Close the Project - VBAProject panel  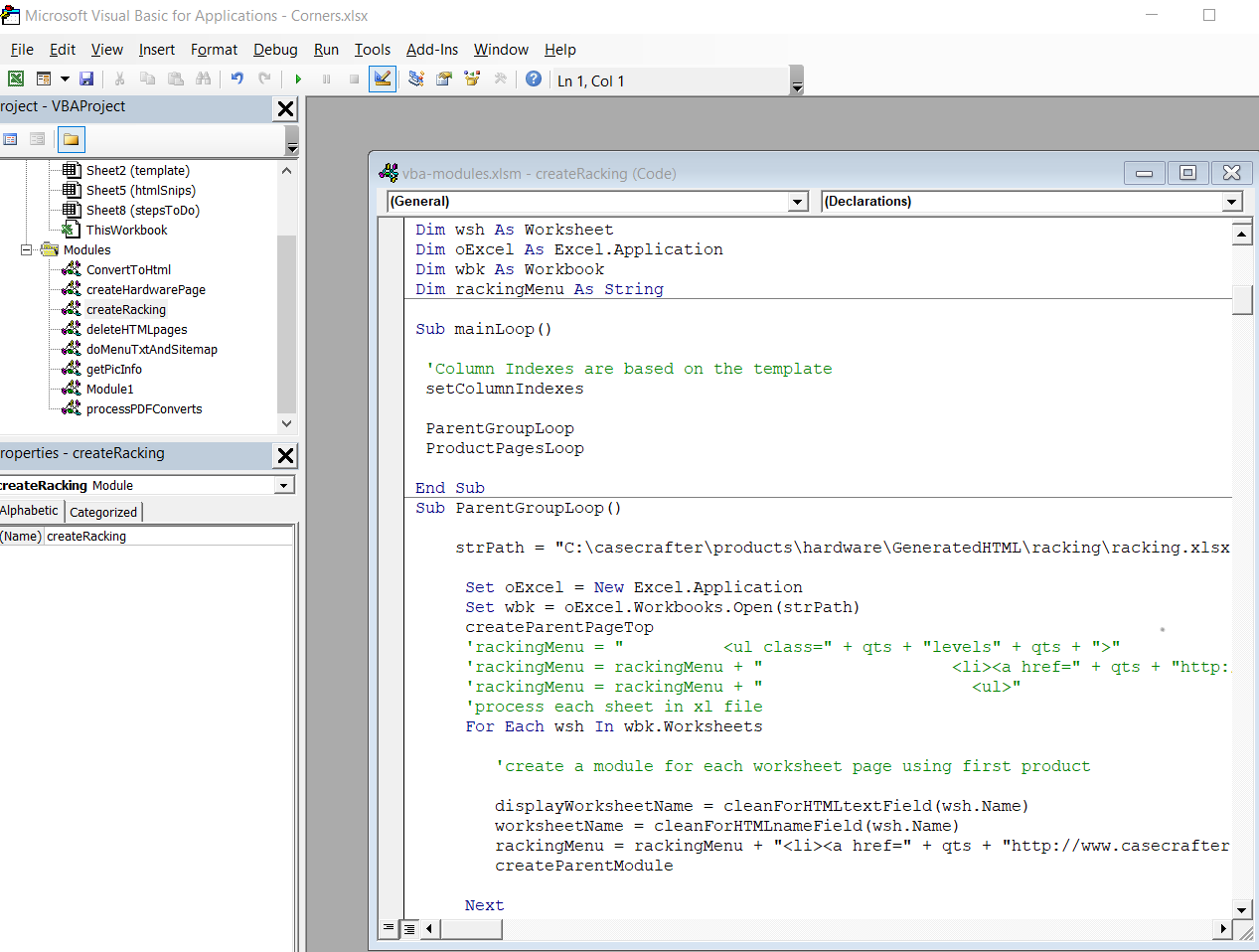click(285, 109)
